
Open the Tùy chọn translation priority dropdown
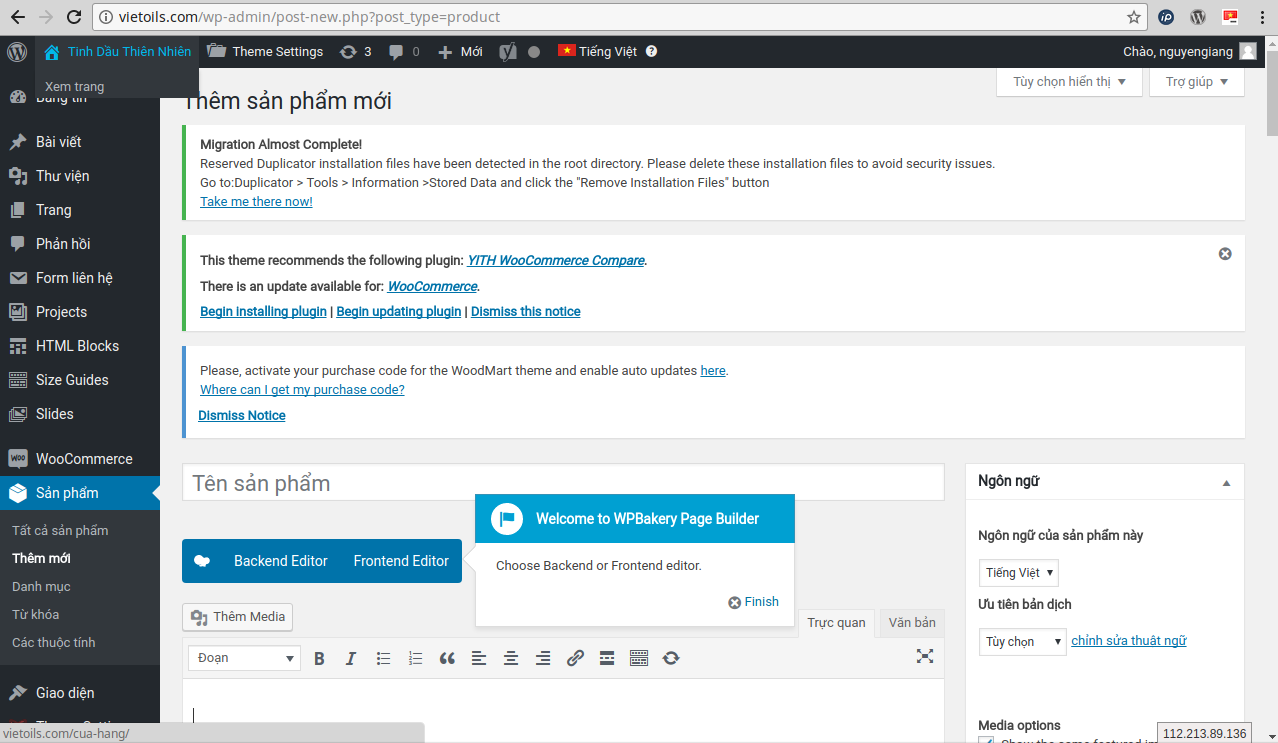click(1022, 642)
